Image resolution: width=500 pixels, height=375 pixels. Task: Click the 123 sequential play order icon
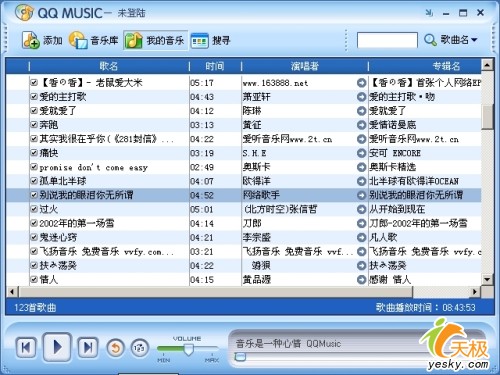tap(139, 348)
